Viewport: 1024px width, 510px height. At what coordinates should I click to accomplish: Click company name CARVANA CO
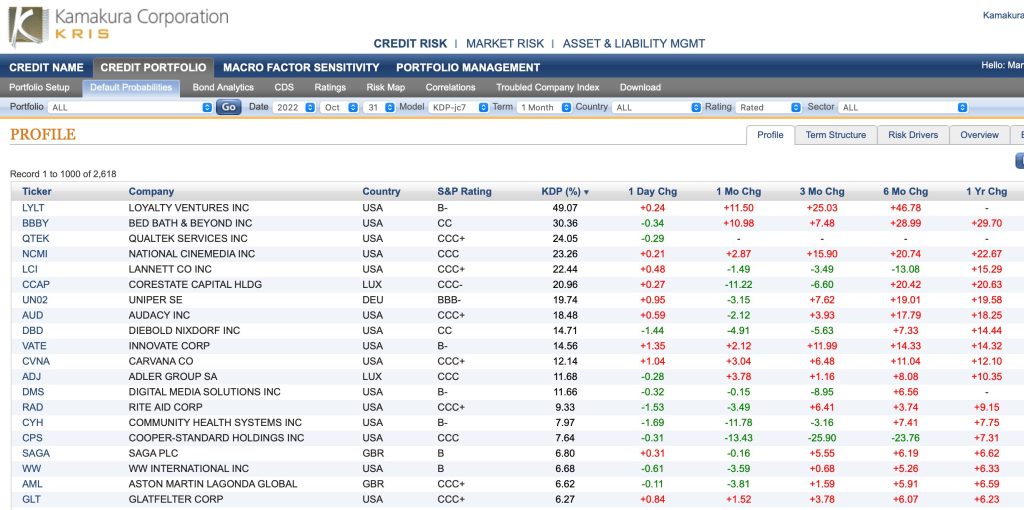tap(162, 361)
